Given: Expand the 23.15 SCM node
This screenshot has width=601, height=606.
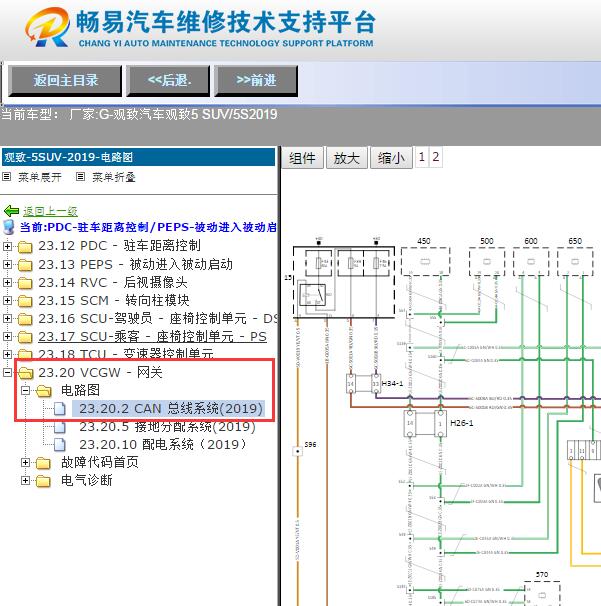Looking at the screenshot, I should 7,300.
